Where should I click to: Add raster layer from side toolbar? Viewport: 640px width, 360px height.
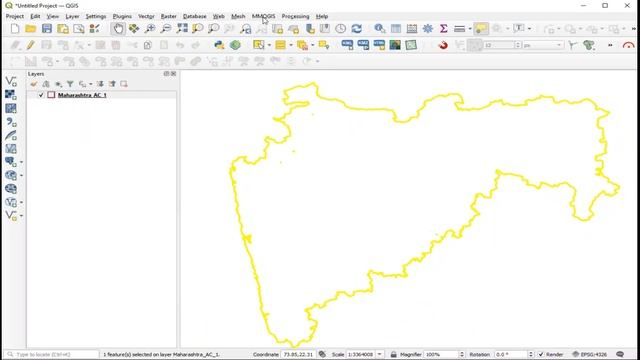coord(11,95)
